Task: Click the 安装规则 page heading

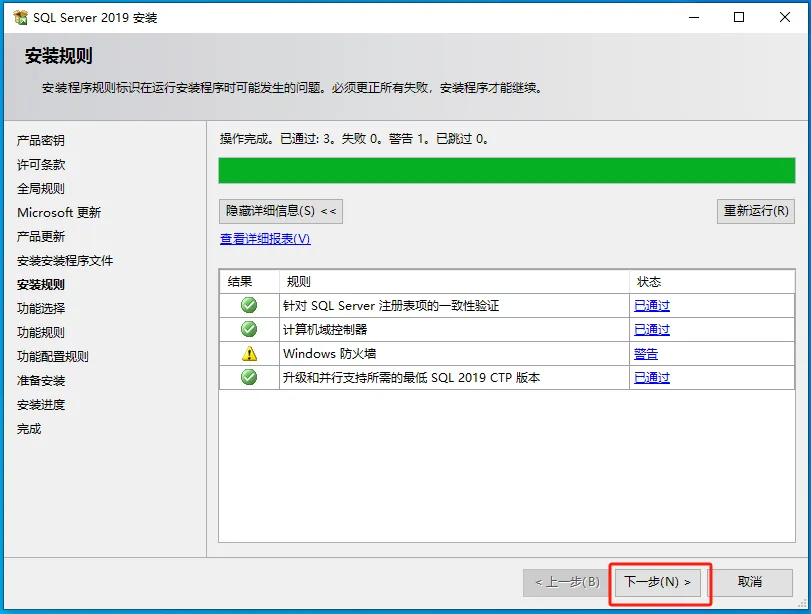Action: pyautogui.click(x=58, y=56)
